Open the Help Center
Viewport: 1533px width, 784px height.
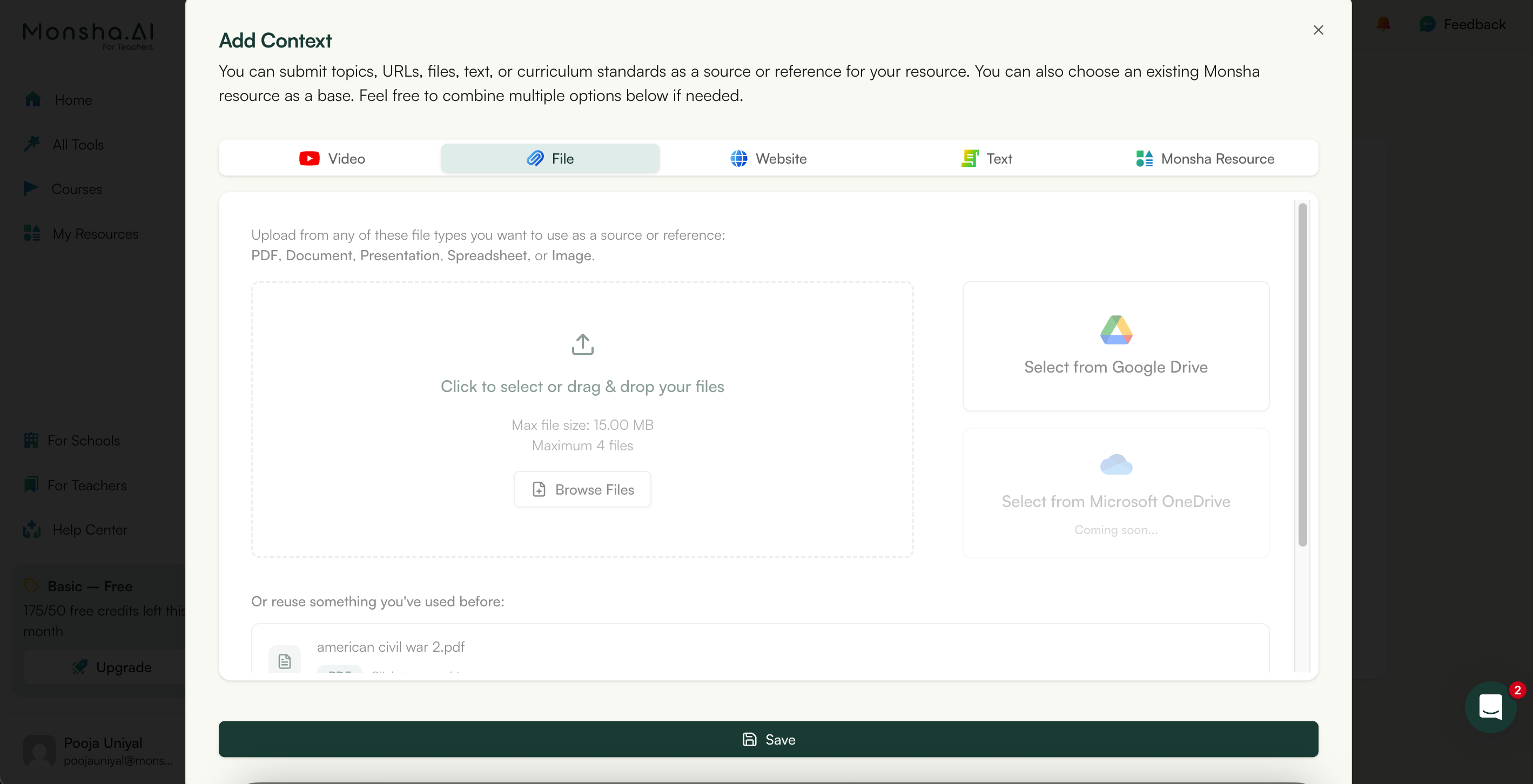coord(31,529)
